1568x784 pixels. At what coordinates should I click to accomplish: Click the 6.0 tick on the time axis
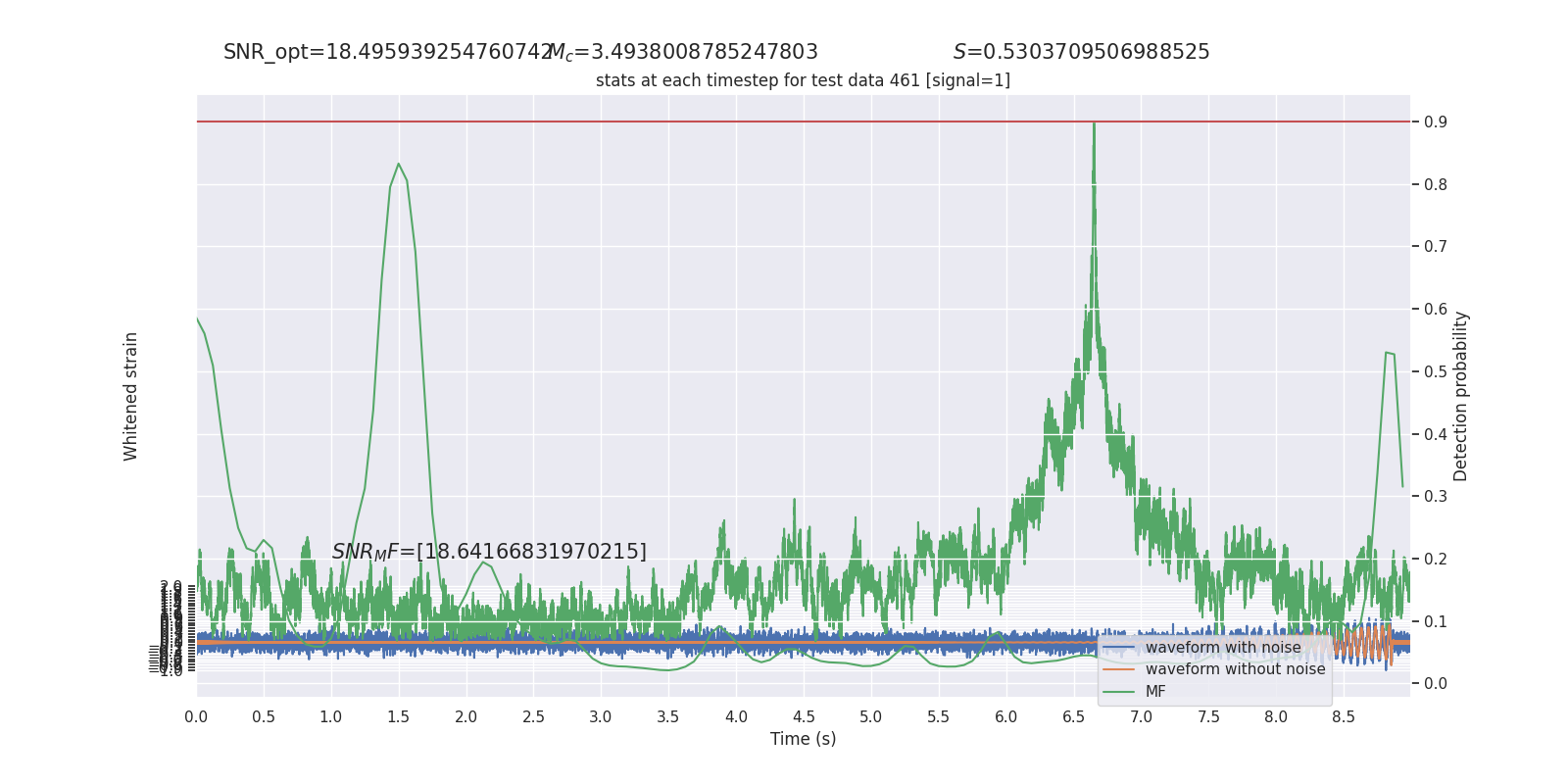point(1005,716)
